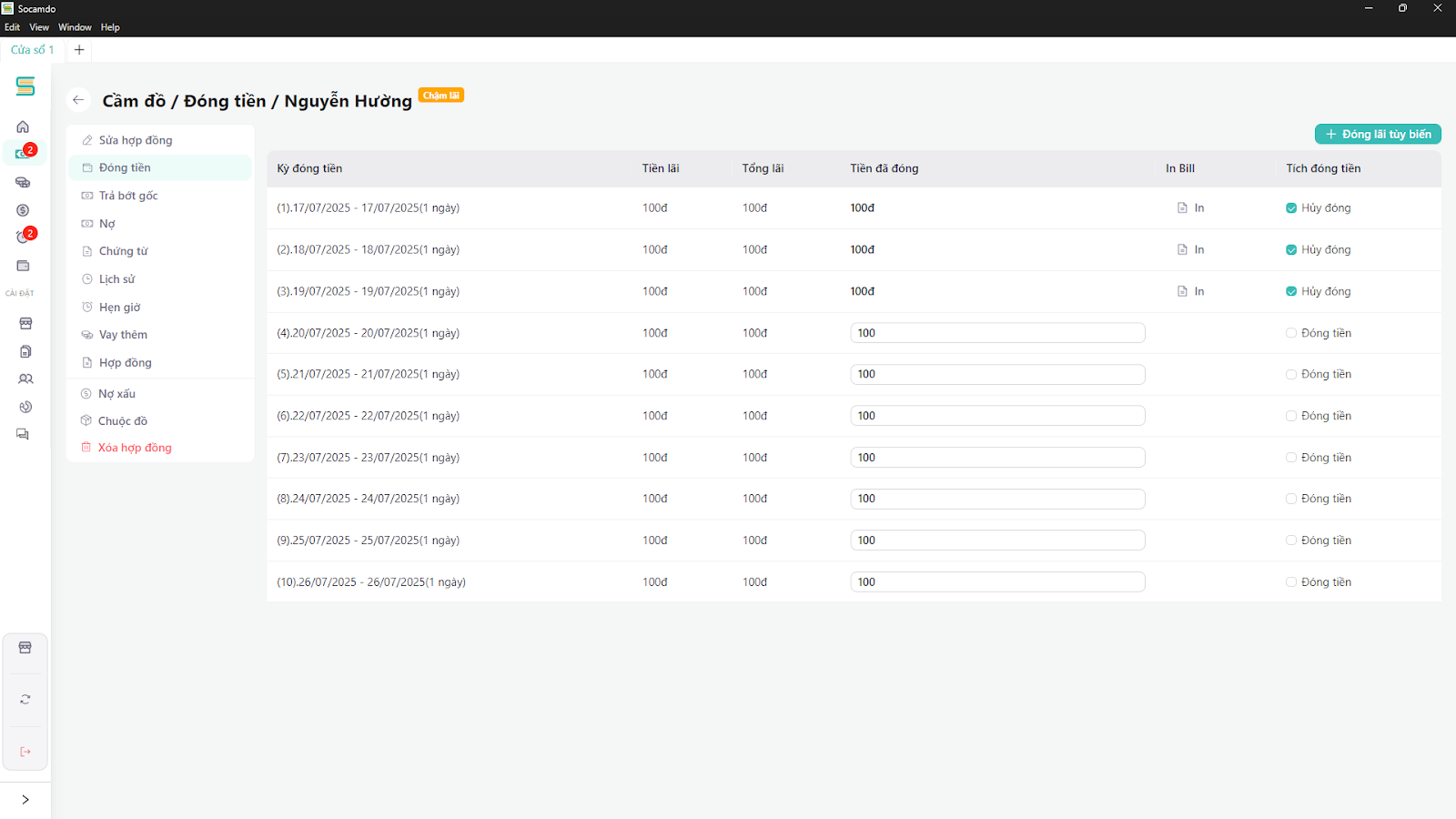Click the home icon in sidebar
The image size is (1456, 819).
[23, 127]
